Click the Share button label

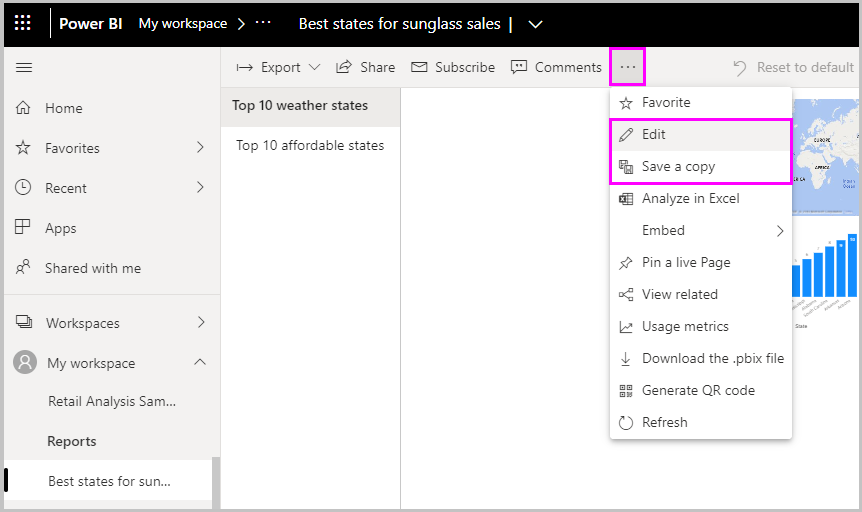tap(378, 67)
